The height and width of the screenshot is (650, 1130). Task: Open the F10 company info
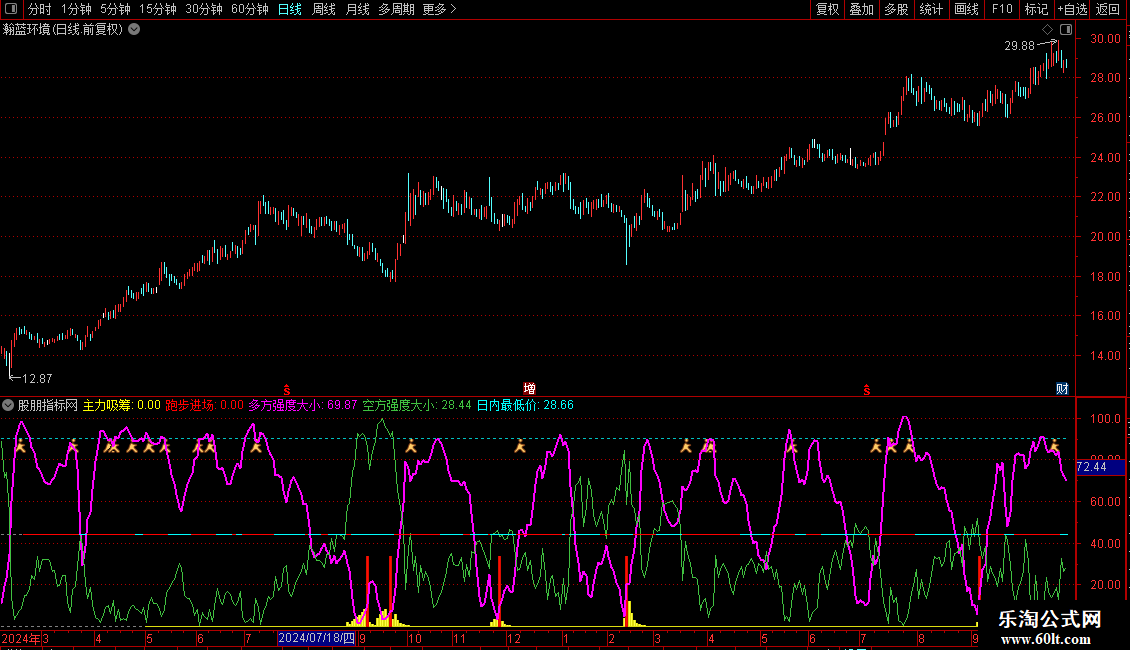[1001, 9]
